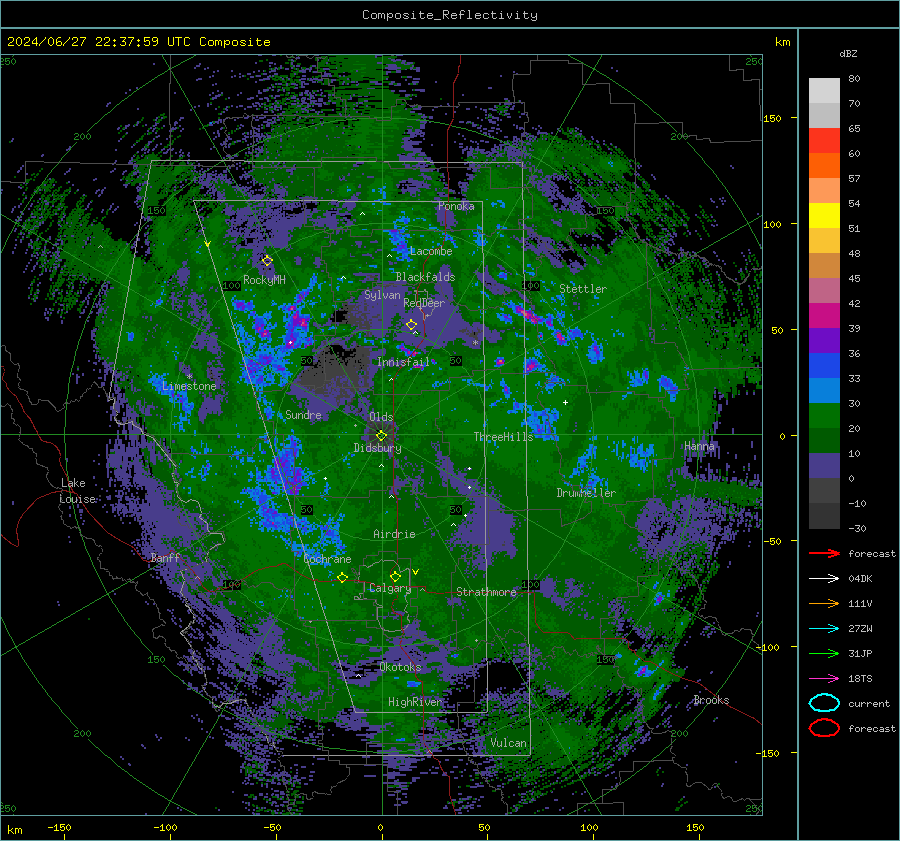Click the Vulcan label

pyautogui.click(x=509, y=743)
